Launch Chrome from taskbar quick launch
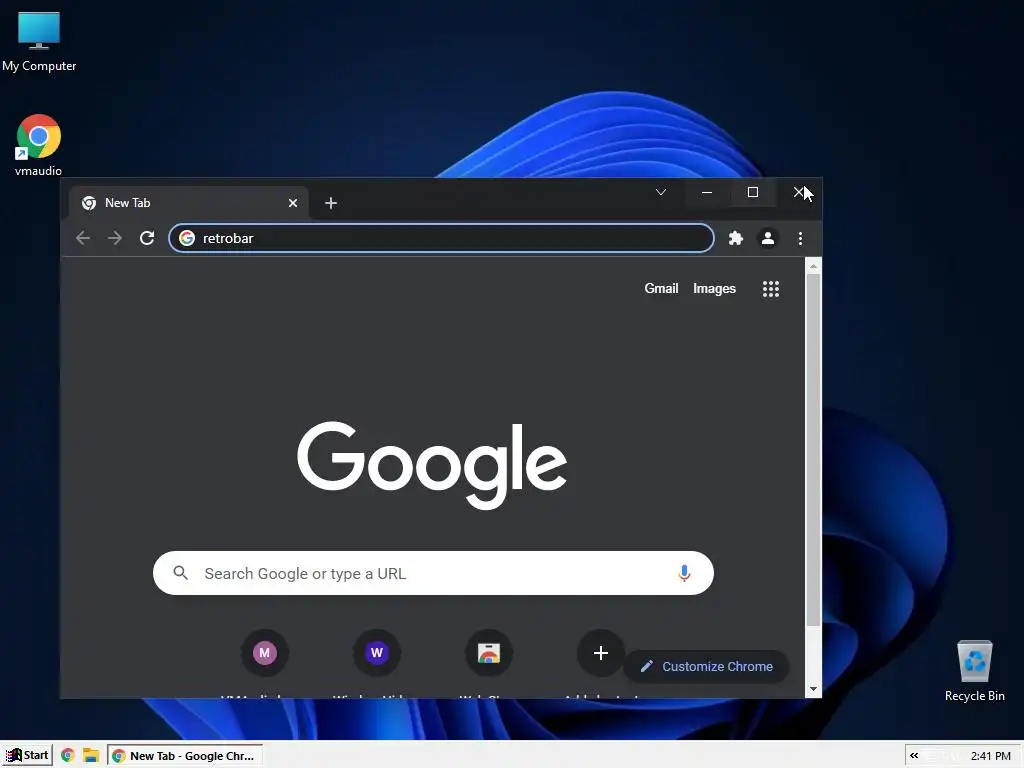The image size is (1024, 768). [x=67, y=756]
